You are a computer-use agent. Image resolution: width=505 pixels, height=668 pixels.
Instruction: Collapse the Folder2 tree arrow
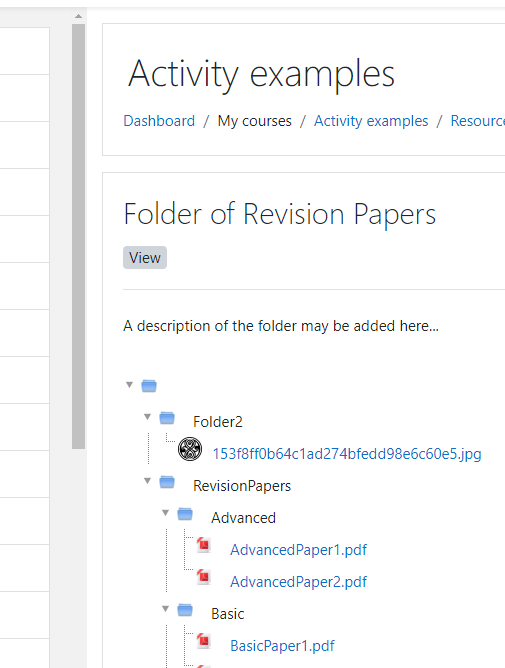click(147, 417)
